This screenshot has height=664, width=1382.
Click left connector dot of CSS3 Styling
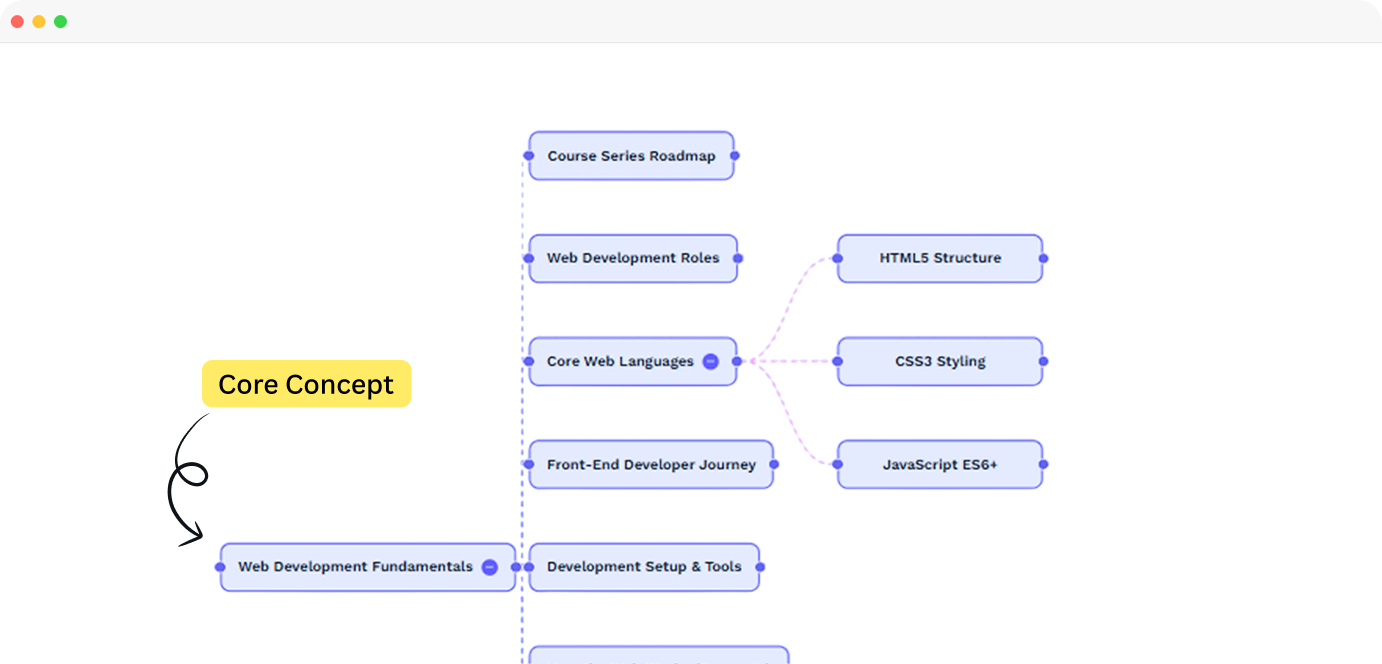[838, 361]
